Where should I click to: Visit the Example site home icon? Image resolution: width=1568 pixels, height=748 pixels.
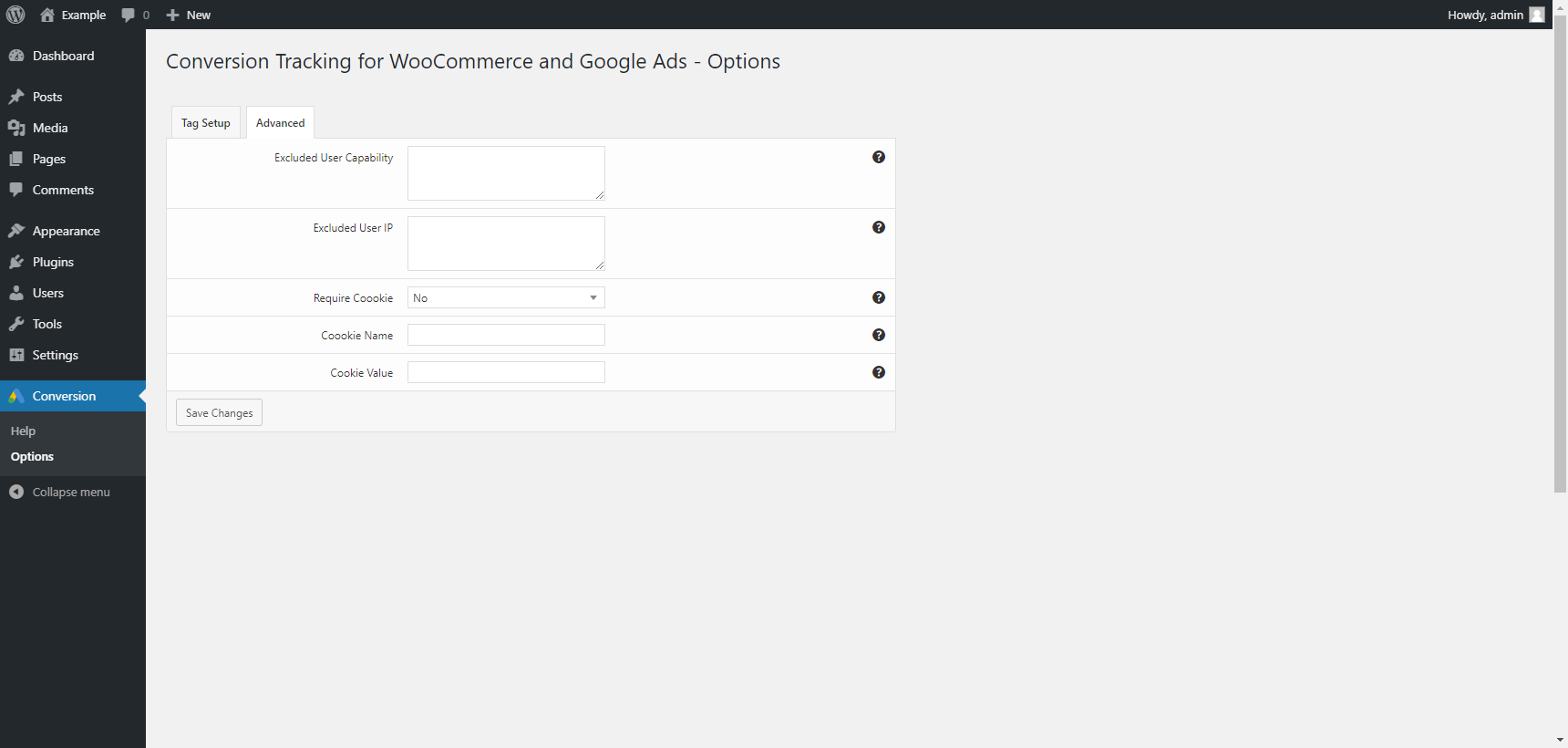coord(47,15)
